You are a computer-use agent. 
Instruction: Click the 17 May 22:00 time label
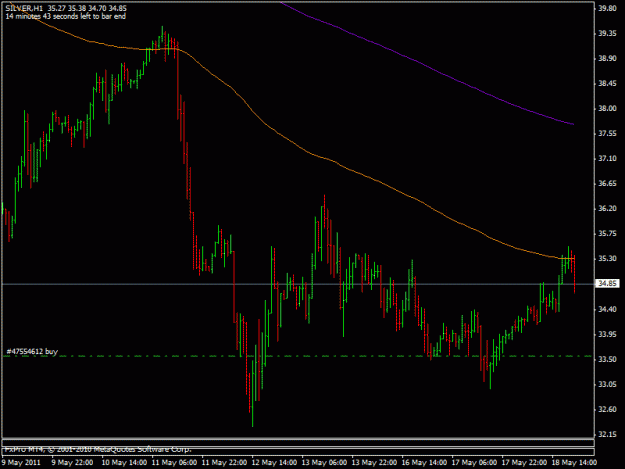pyautogui.click(x=524, y=463)
